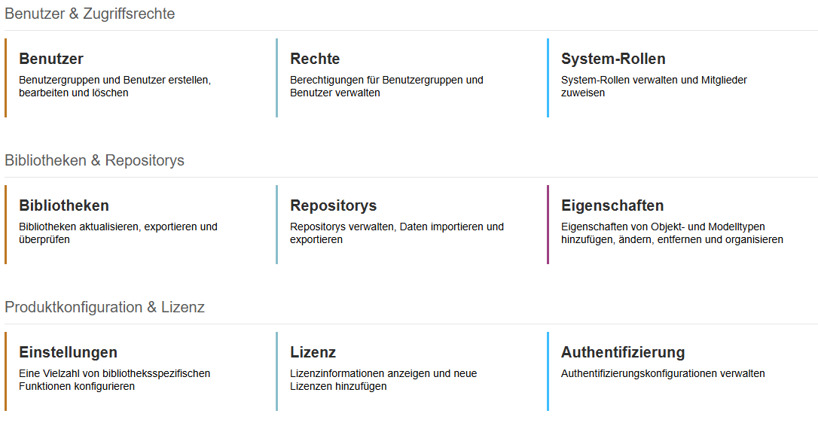818x438 pixels.
Task: Click the 'Benutzer & Zugriffsrechte' section heading
Action: click(x=90, y=14)
